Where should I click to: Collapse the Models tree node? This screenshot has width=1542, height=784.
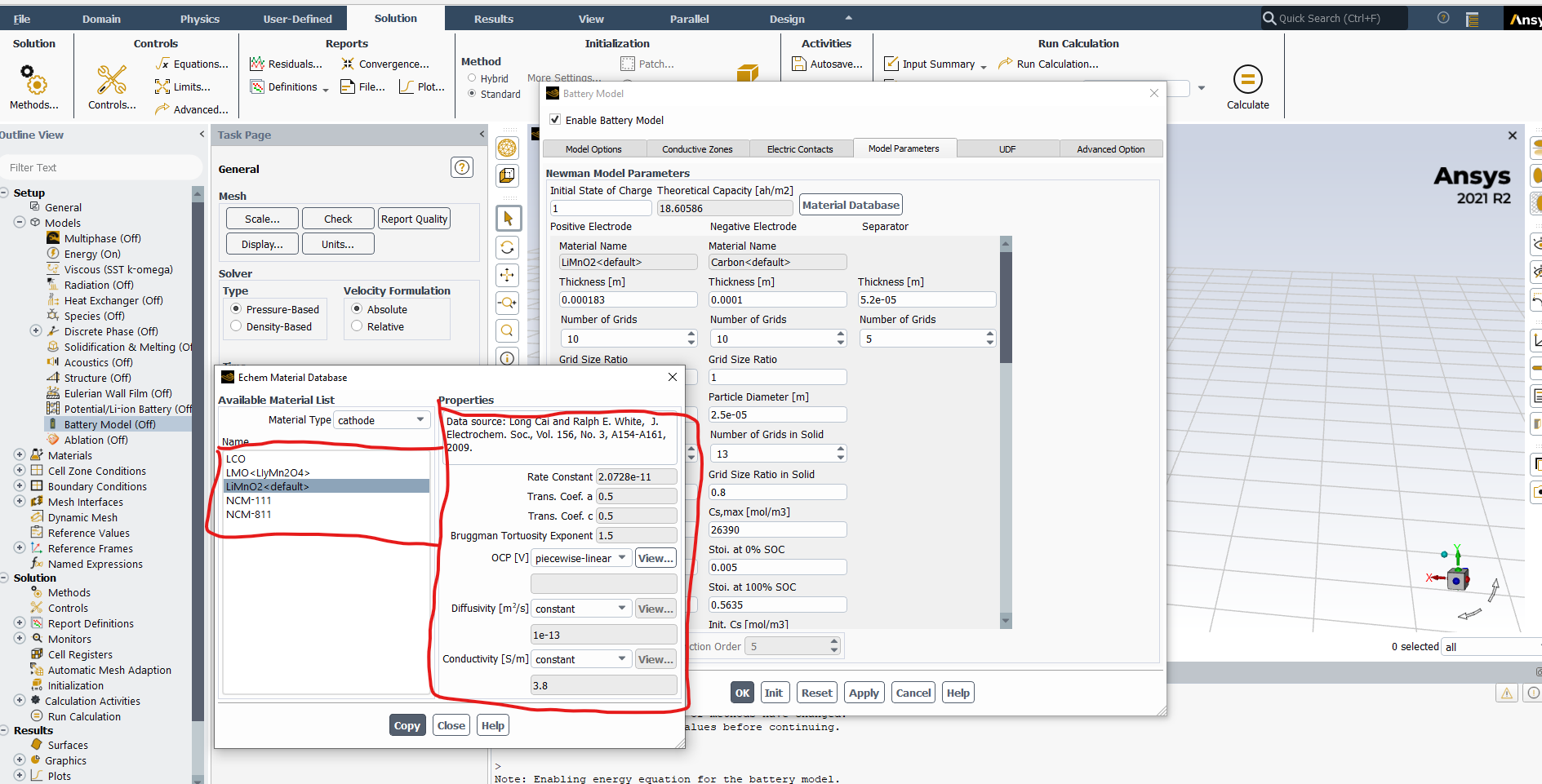coord(20,223)
